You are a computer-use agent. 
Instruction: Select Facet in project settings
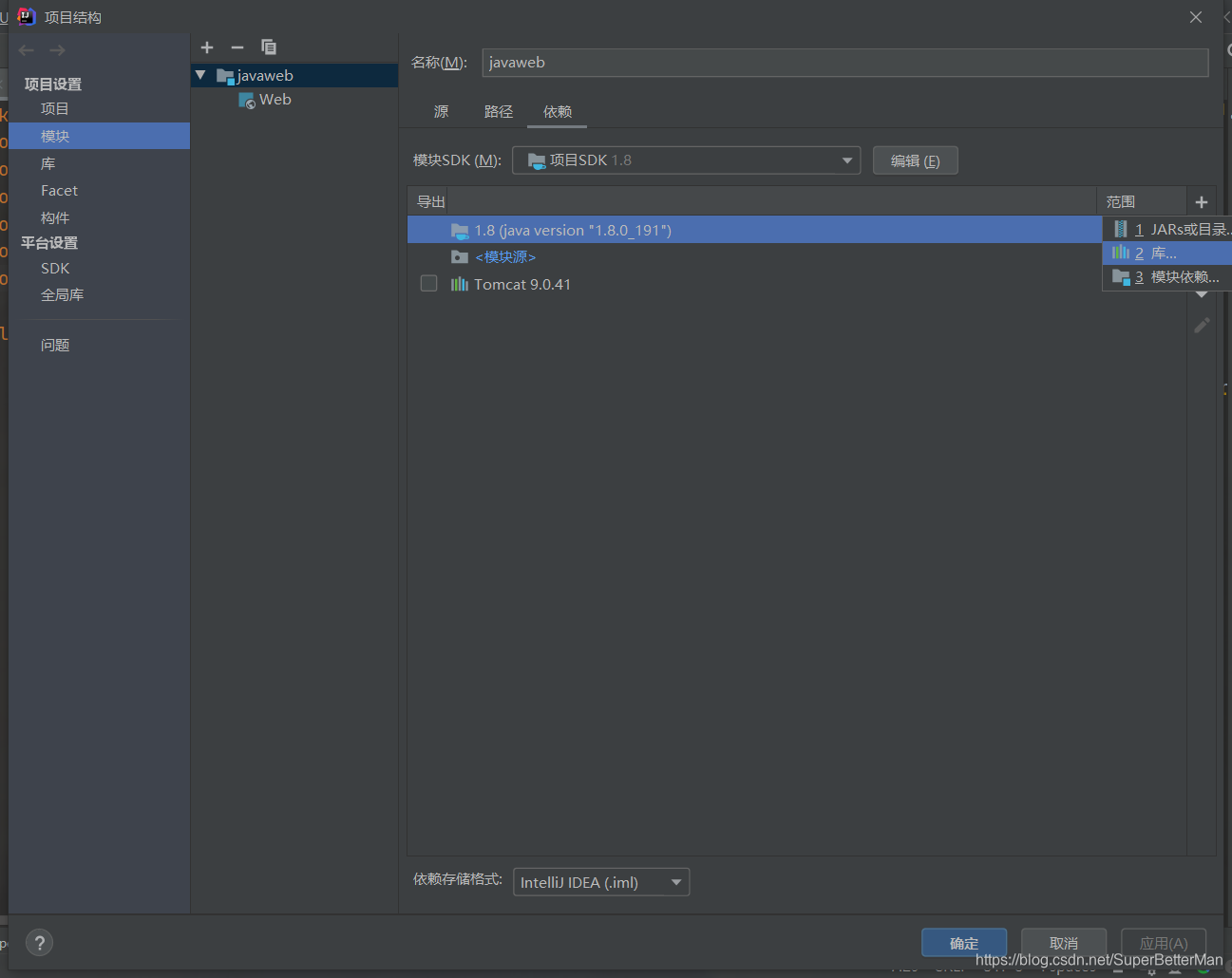[x=59, y=191]
